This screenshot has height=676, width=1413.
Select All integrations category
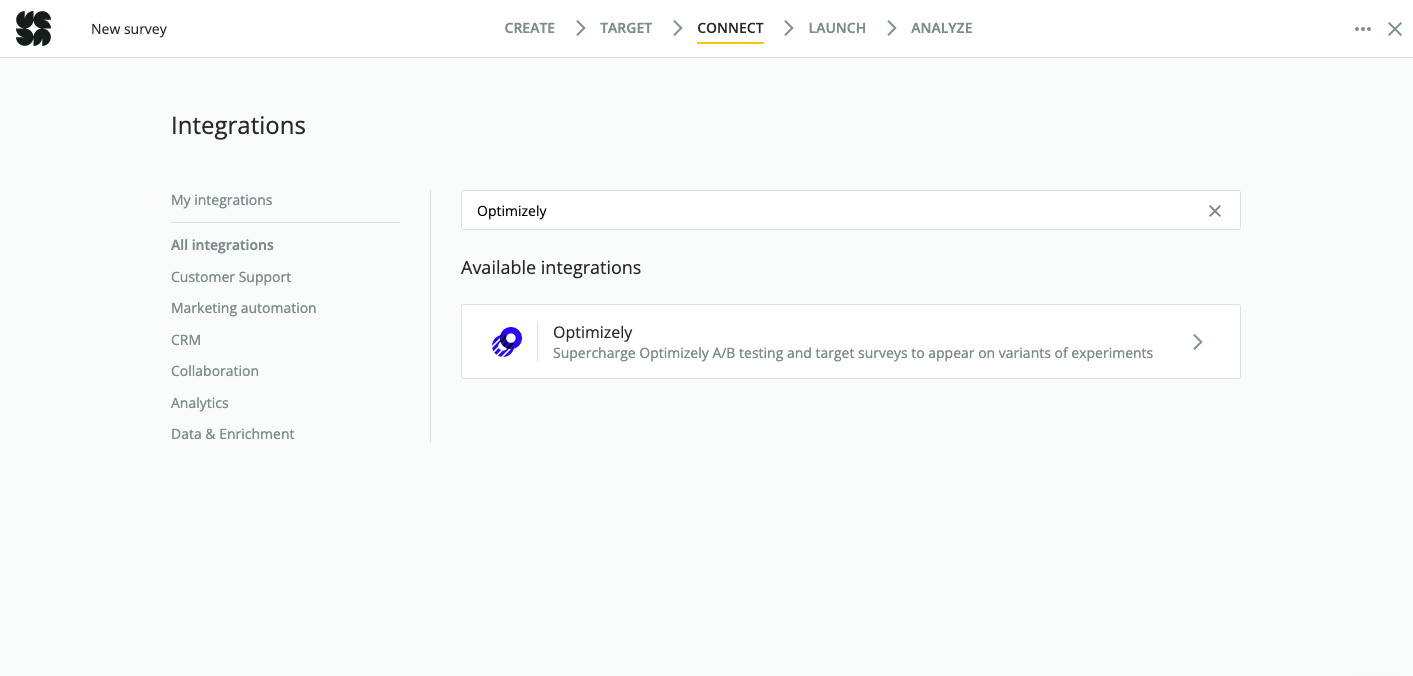[x=222, y=245]
